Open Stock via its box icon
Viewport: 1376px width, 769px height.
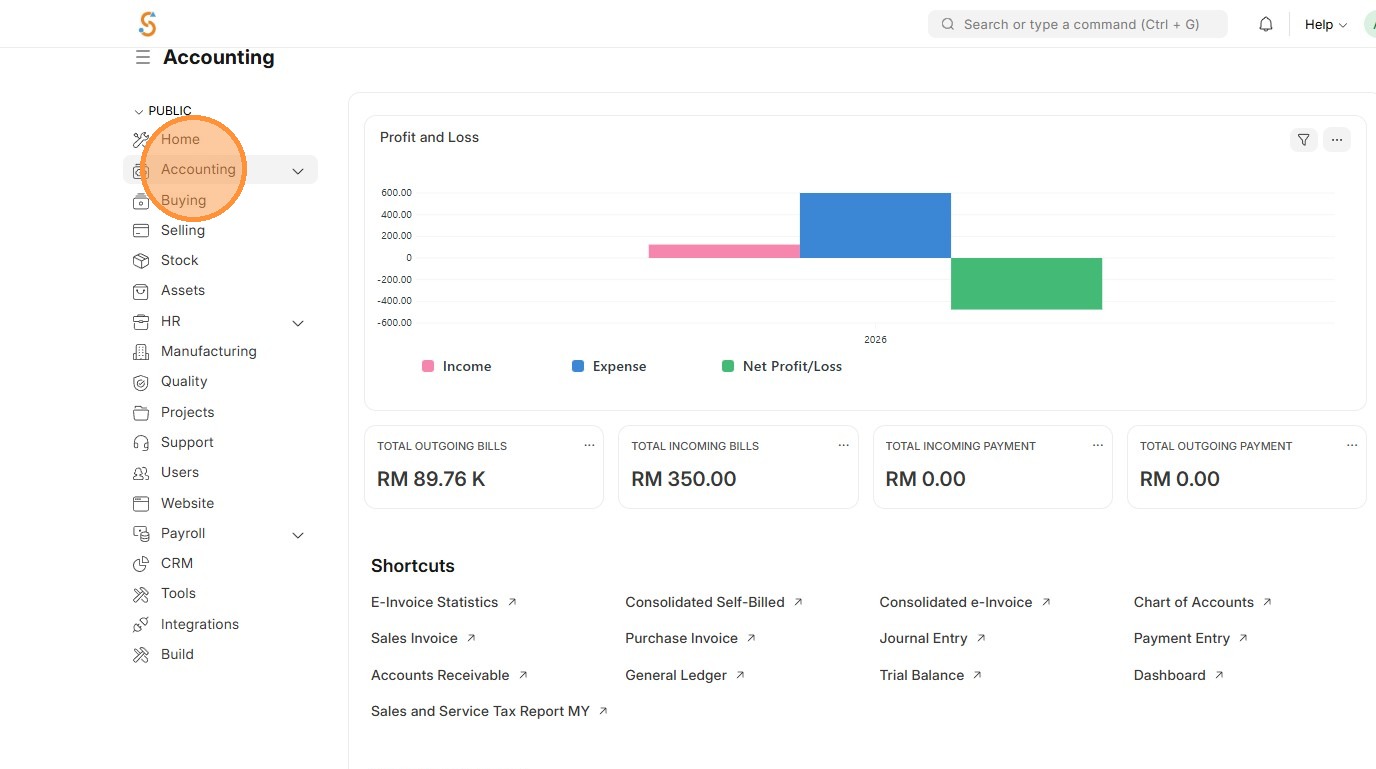point(141,261)
